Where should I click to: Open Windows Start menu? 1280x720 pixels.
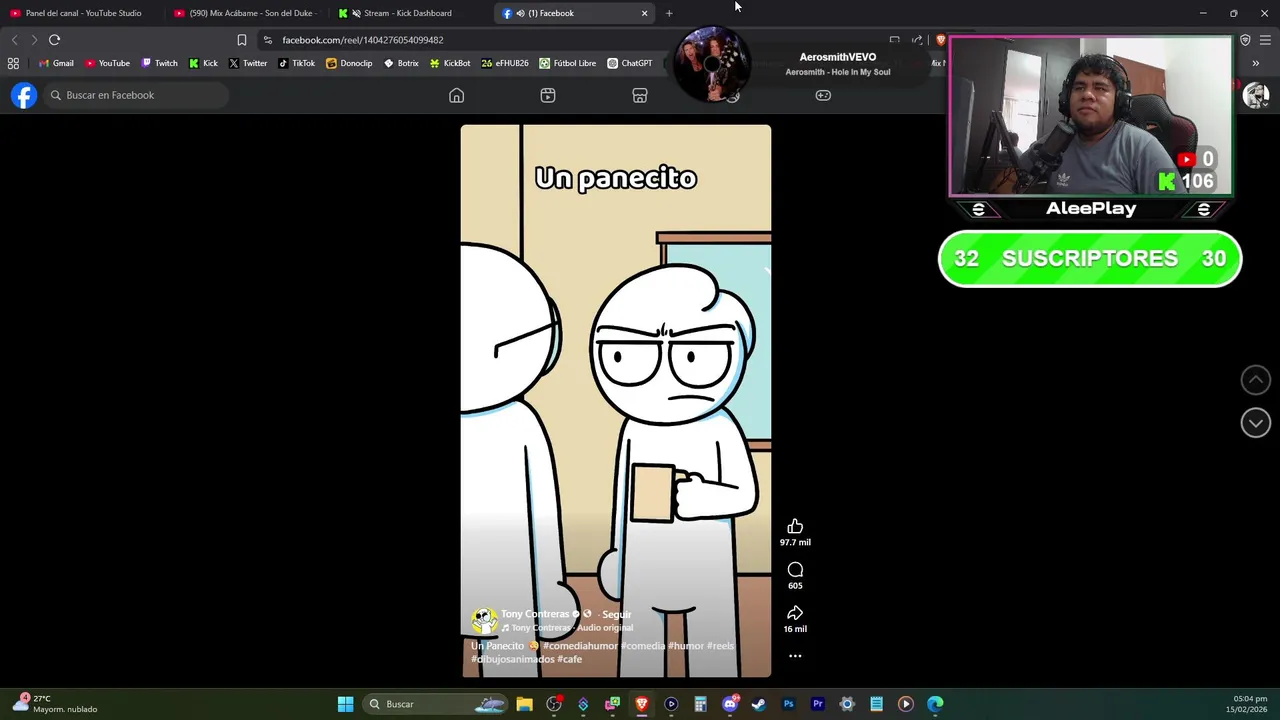[x=345, y=704]
